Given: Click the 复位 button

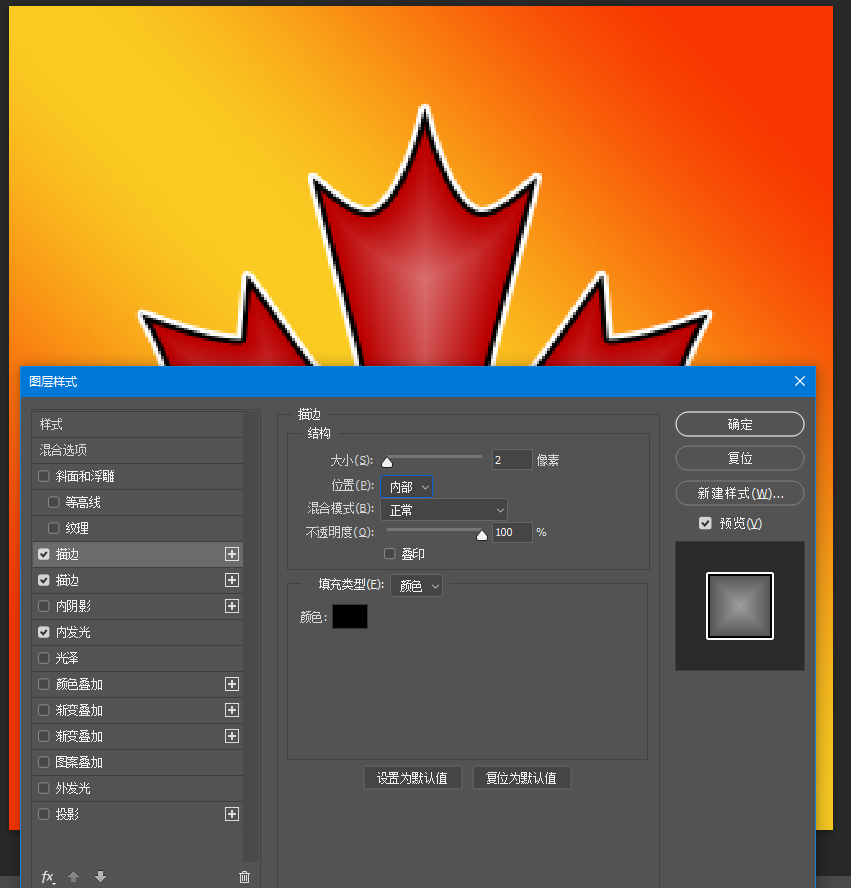Looking at the screenshot, I should 739,458.
